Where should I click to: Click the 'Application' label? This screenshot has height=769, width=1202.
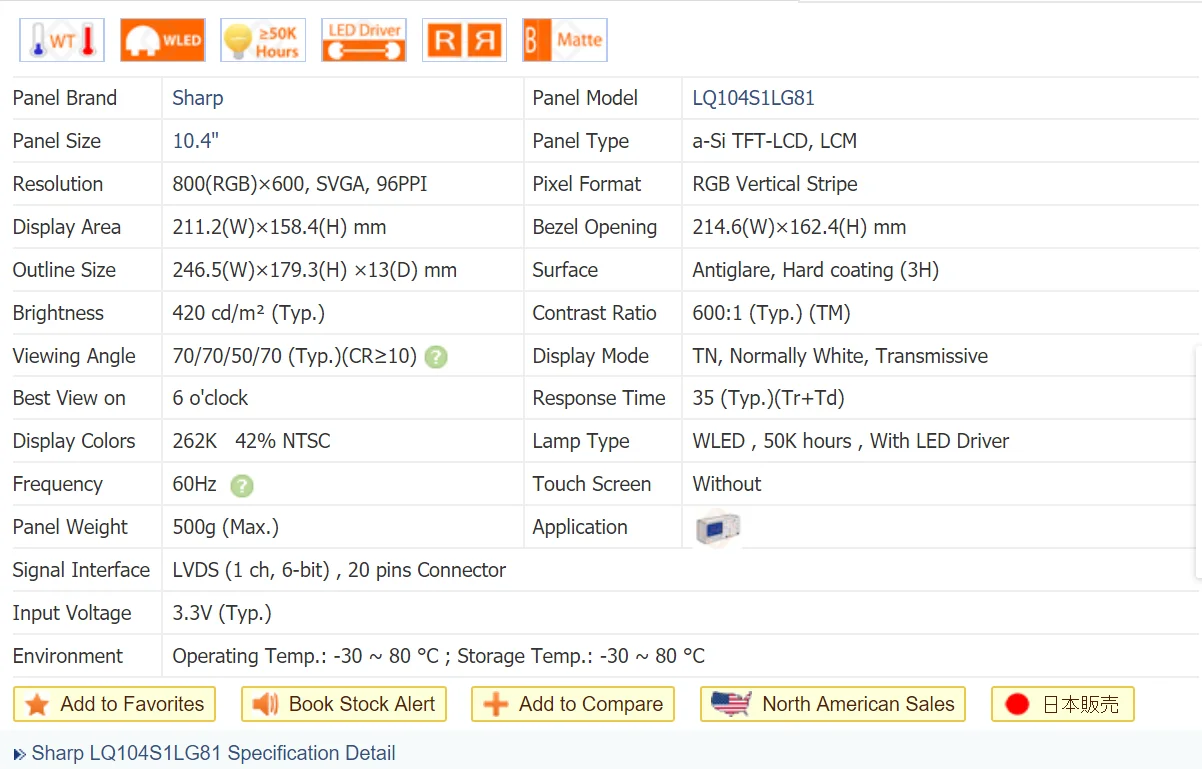[x=580, y=527]
